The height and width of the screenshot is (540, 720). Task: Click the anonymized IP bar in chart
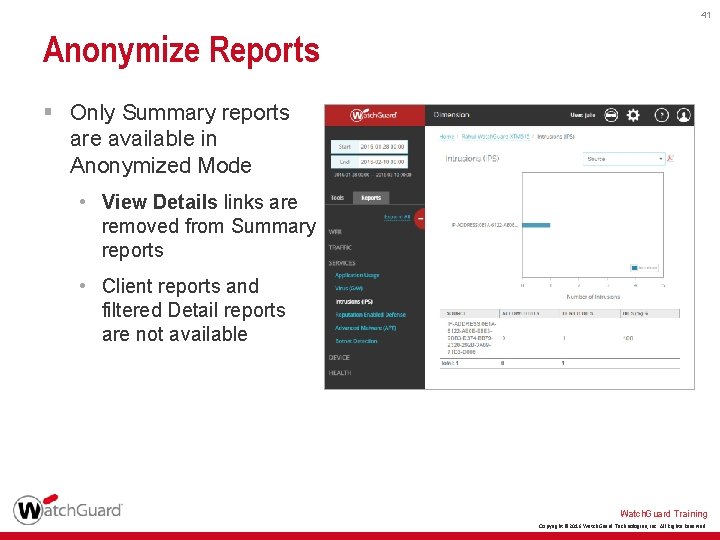[x=536, y=225]
